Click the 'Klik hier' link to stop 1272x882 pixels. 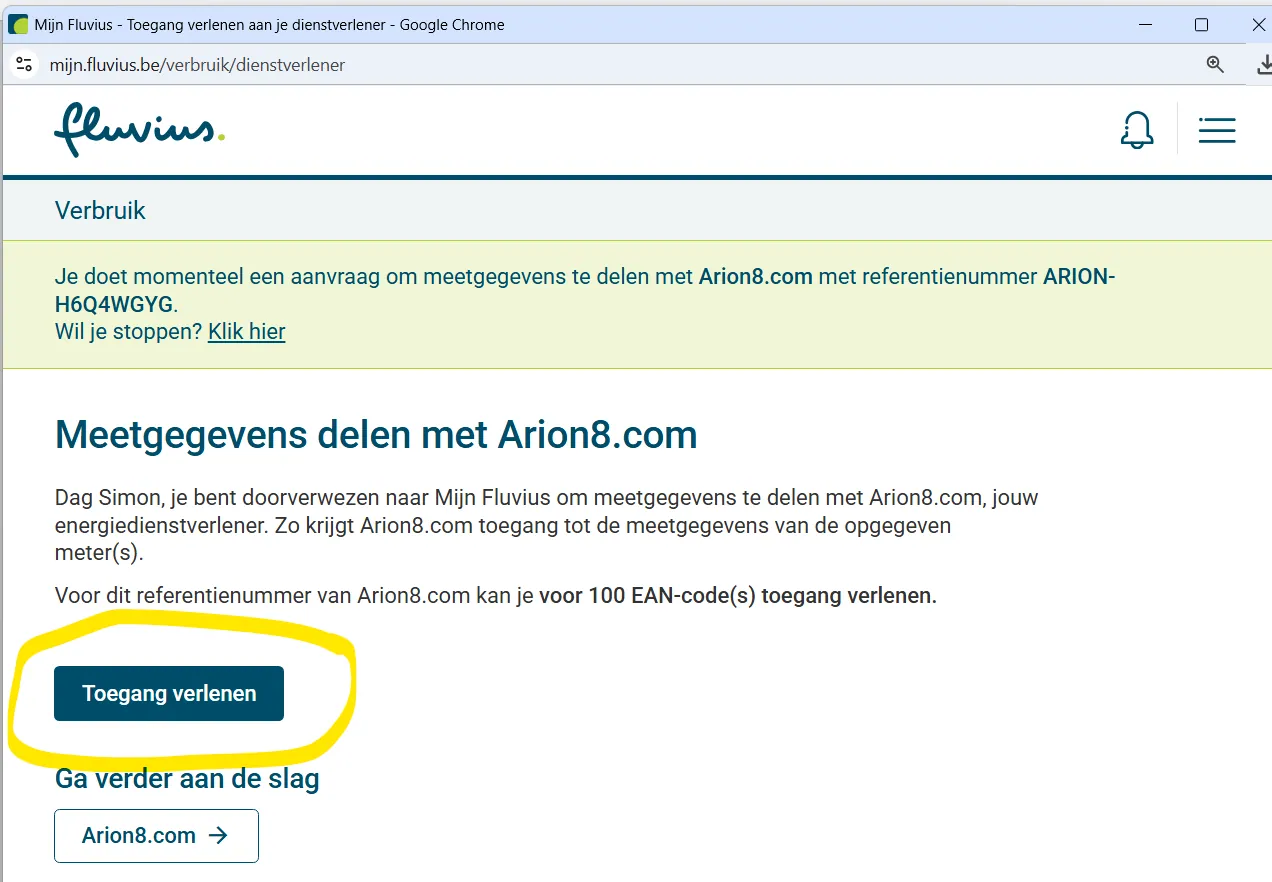[x=246, y=332]
